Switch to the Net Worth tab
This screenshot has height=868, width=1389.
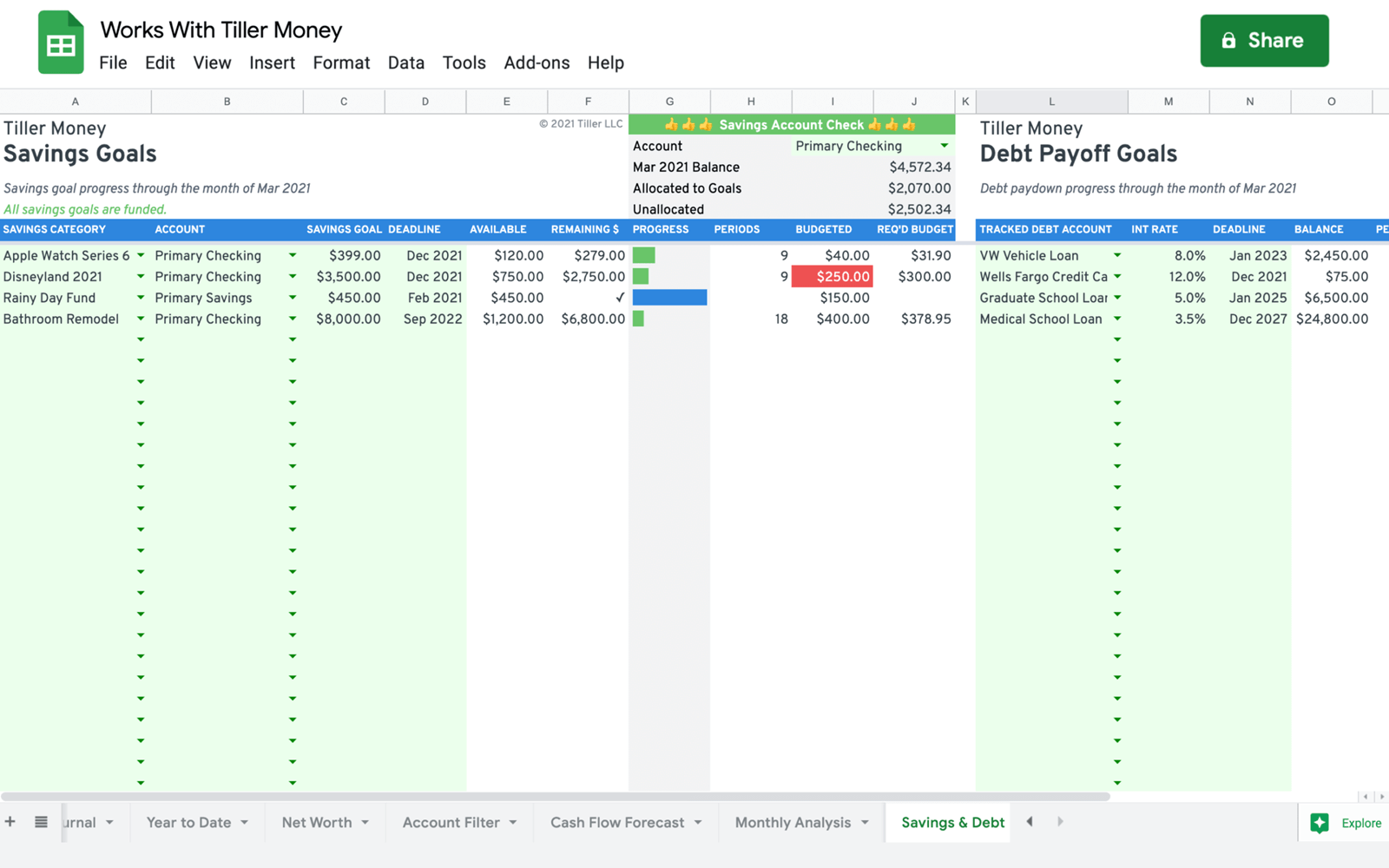[x=317, y=822]
